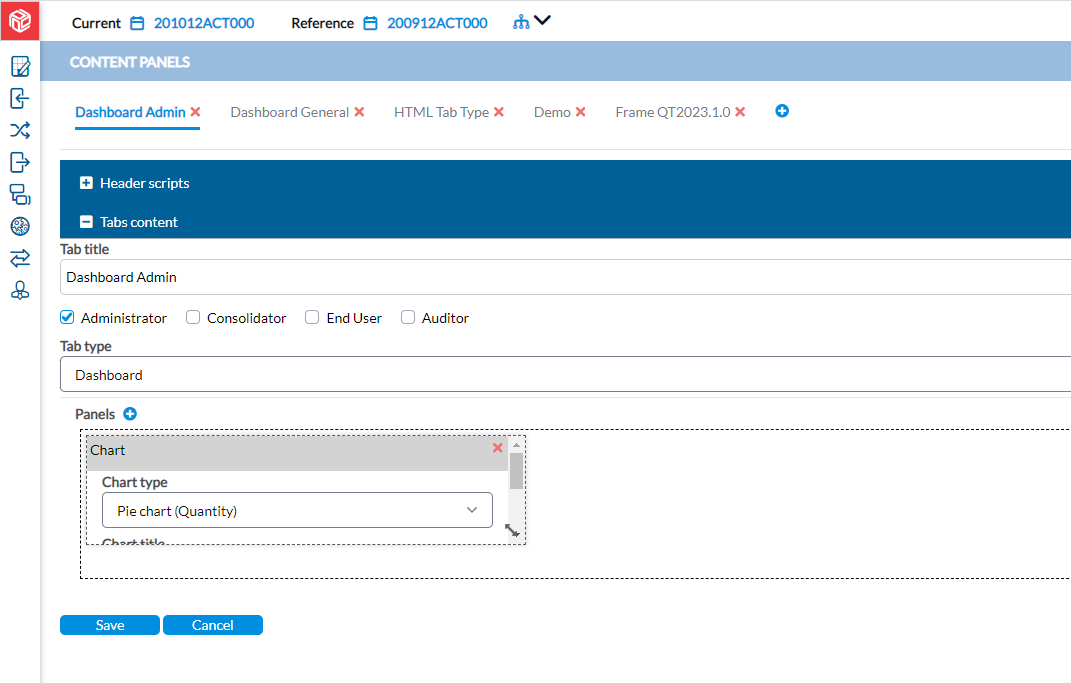Save the dashboard settings
The width and height of the screenshot is (1071, 683).
pyautogui.click(x=110, y=625)
